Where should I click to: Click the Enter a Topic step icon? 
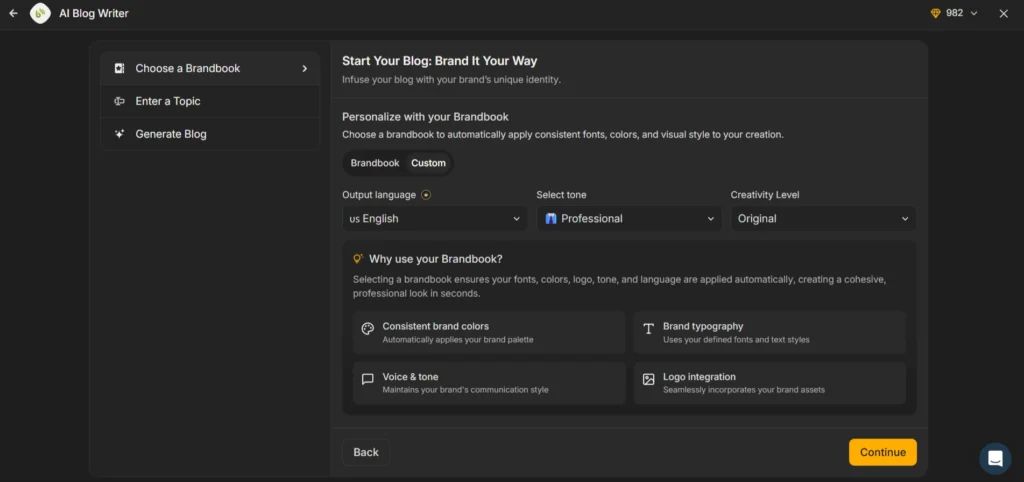(x=120, y=101)
